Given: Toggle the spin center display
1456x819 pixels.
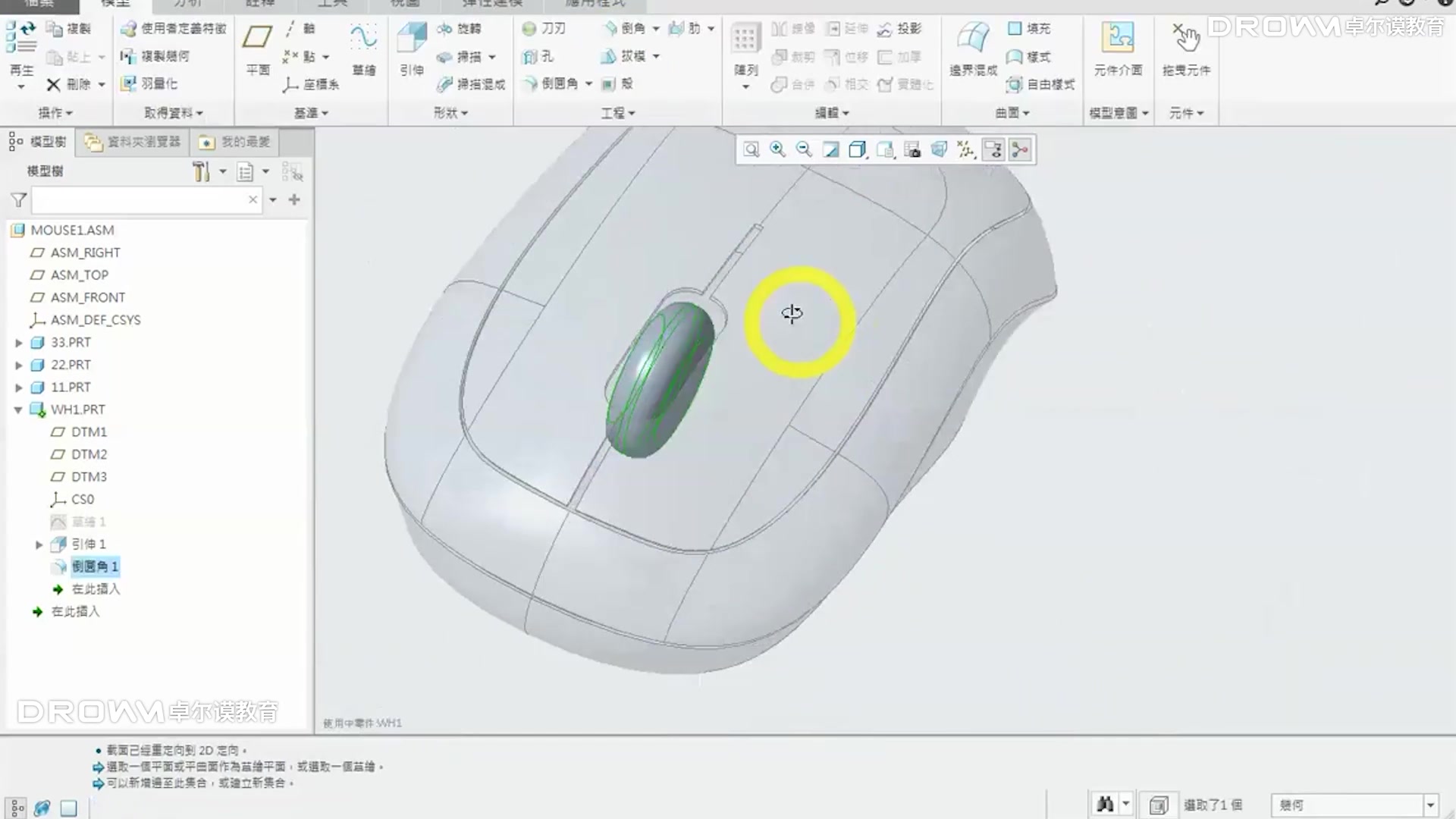Looking at the screenshot, I should tap(1020, 149).
